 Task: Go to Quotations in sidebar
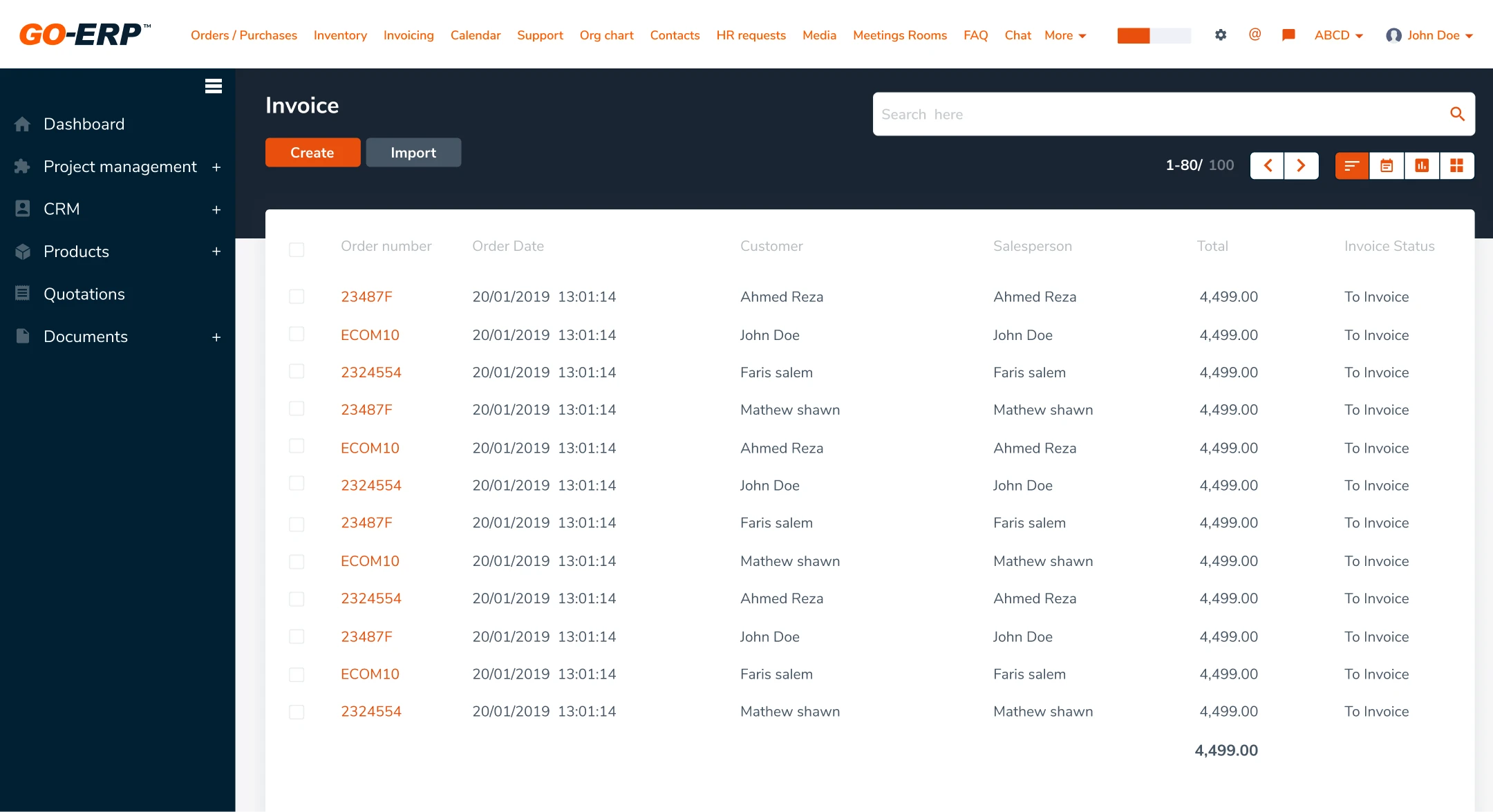tap(84, 294)
